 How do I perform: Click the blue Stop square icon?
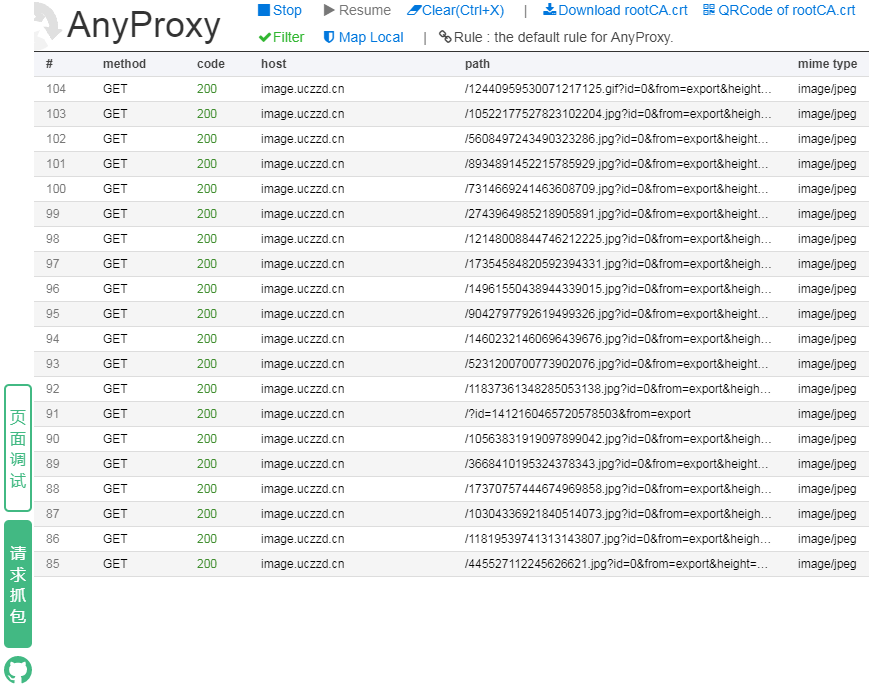tap(264, 10)
